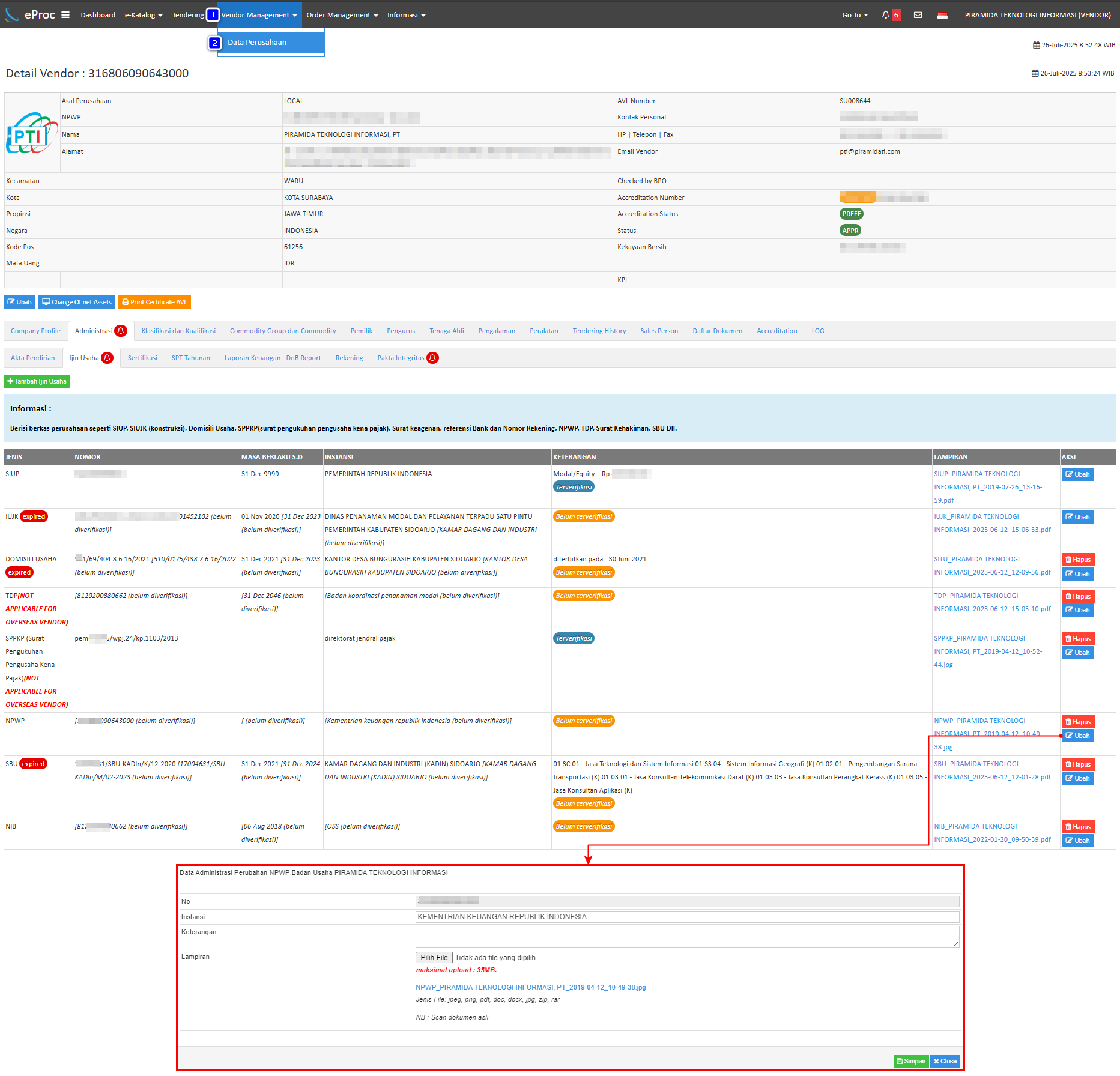The height and width of the screenshot is (1076, 1120).
Task: Click the Tambah Ijin Usaha button
Action: click(37, 381)
